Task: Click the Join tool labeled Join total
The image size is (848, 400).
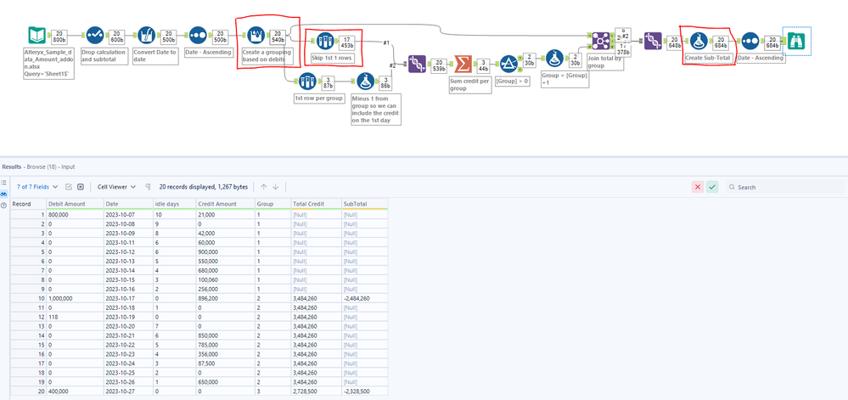Action: (600, 40)
